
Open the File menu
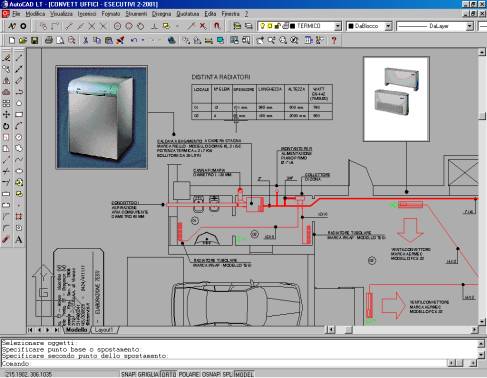(16, 14)
